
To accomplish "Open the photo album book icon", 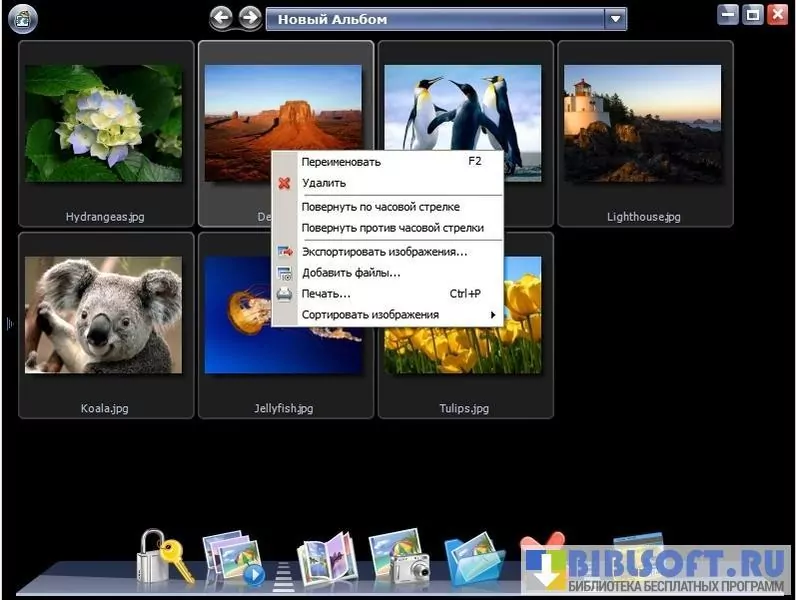I will point(326,558).
